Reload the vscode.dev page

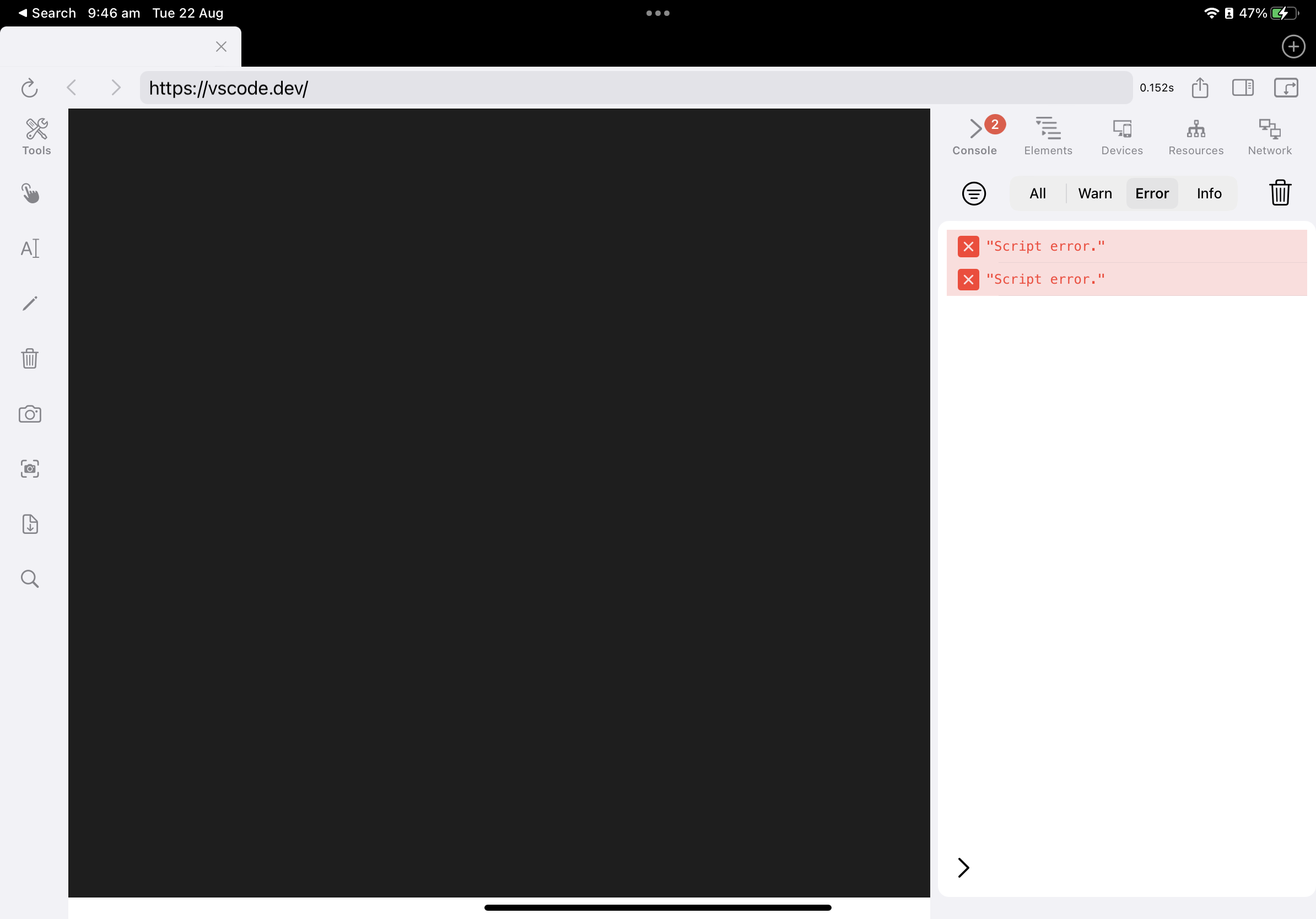click(x=29, y=88)
